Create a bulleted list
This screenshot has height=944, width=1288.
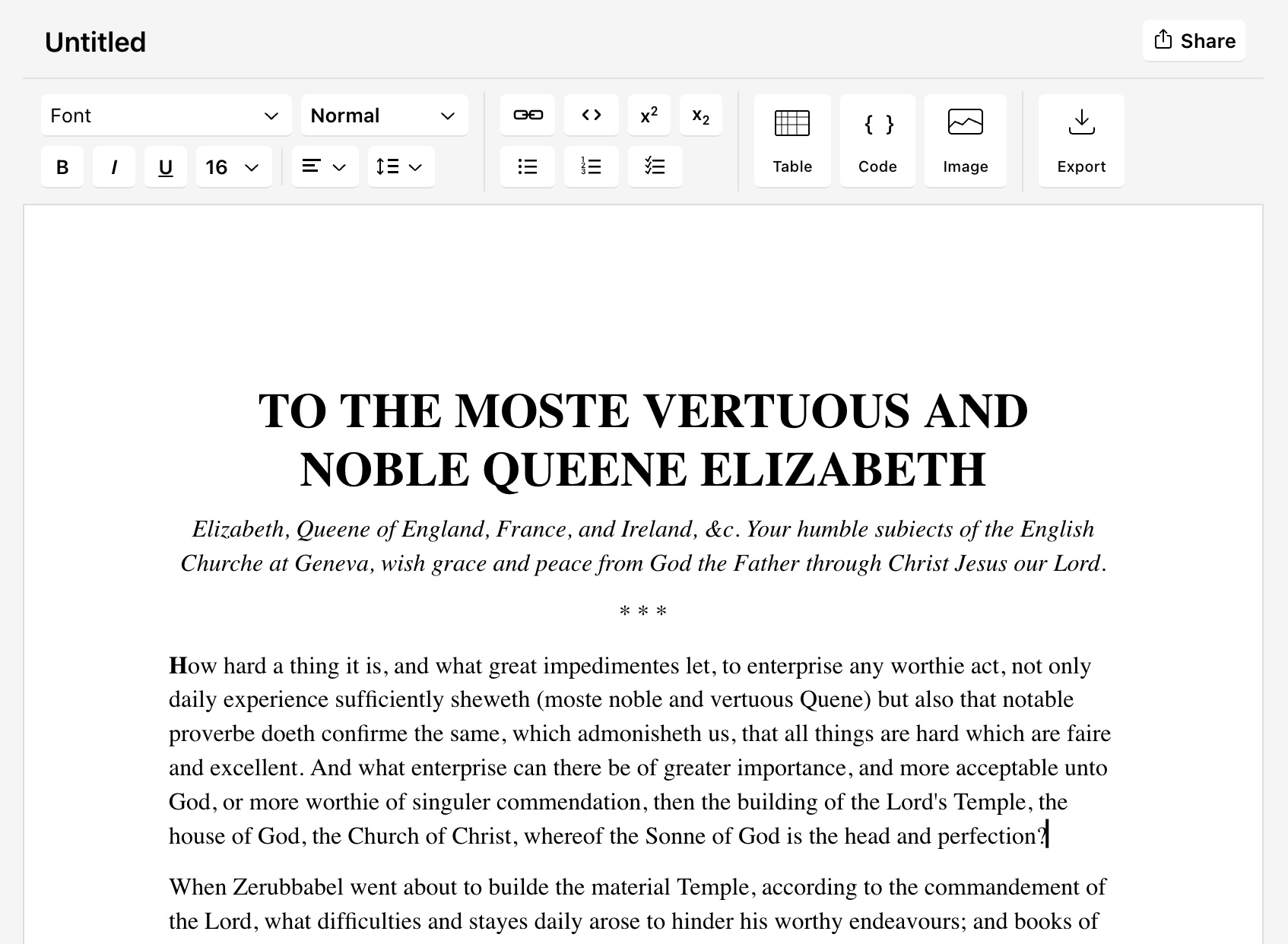coord(528,166)
